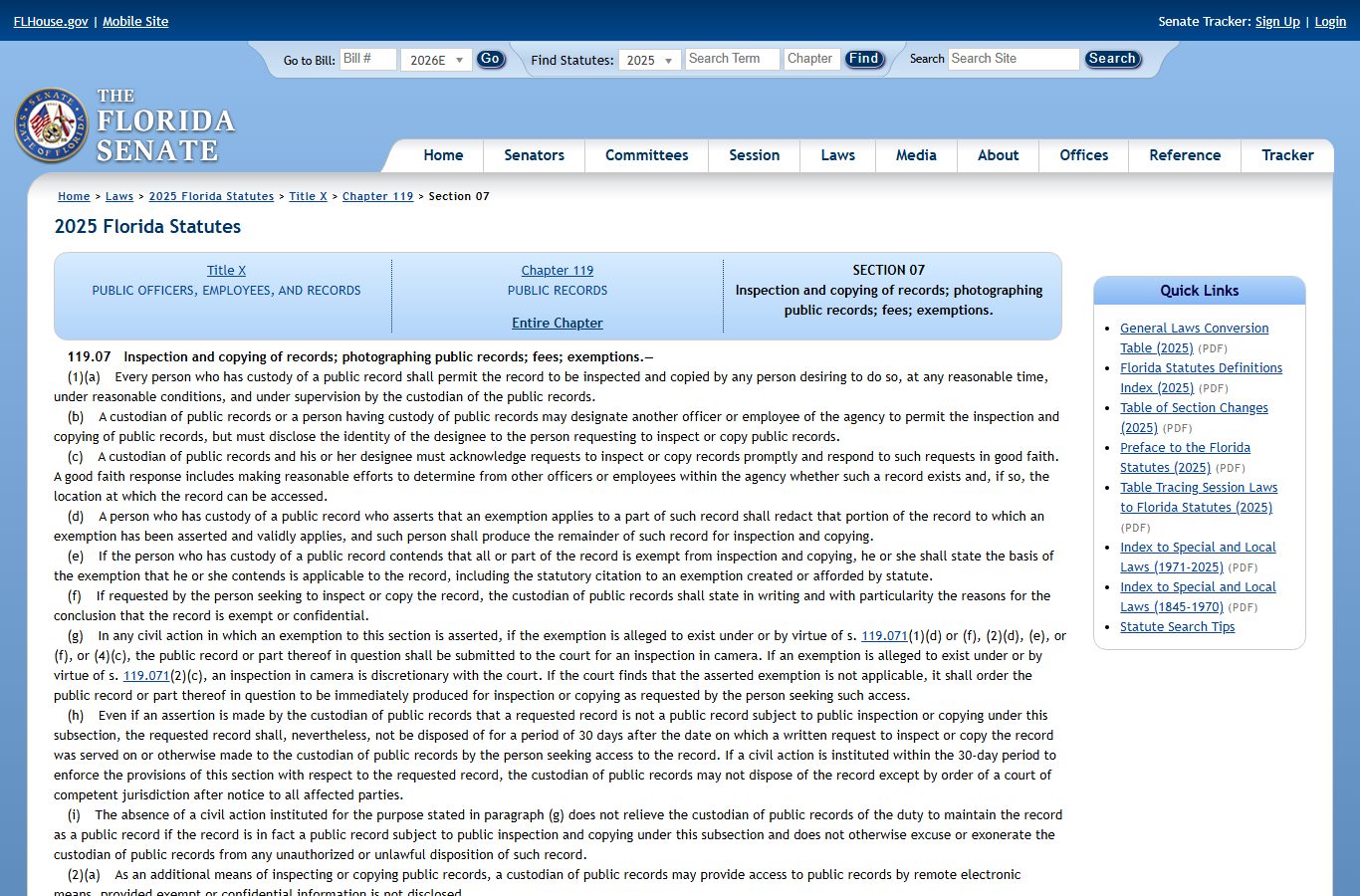
Task: Focus the Search Site field
Action: (1014, 59)
